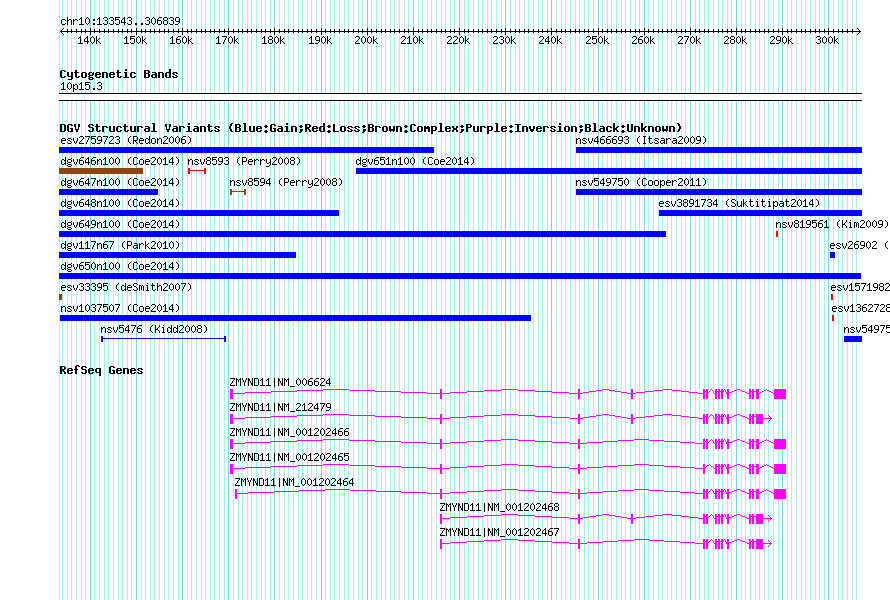Viewport: 890px width, 600px height.
Task: Click the chr10:133543..306839 coordinate label
Action: point(120,21)
